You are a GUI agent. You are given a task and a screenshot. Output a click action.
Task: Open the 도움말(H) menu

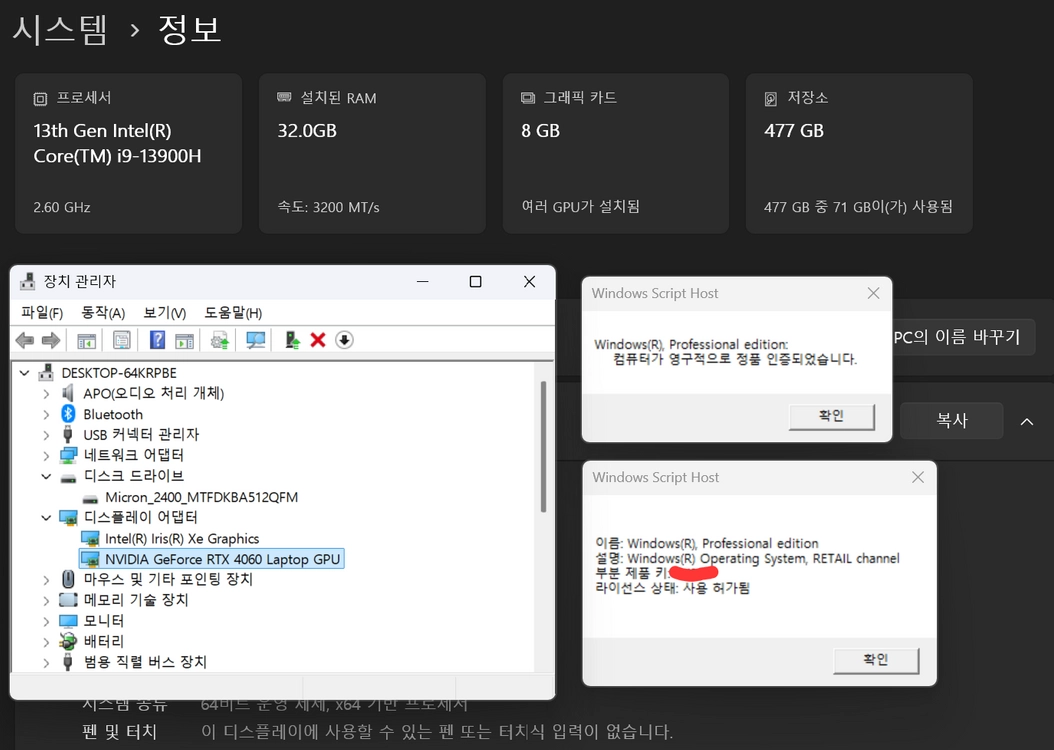click(233, 312)
